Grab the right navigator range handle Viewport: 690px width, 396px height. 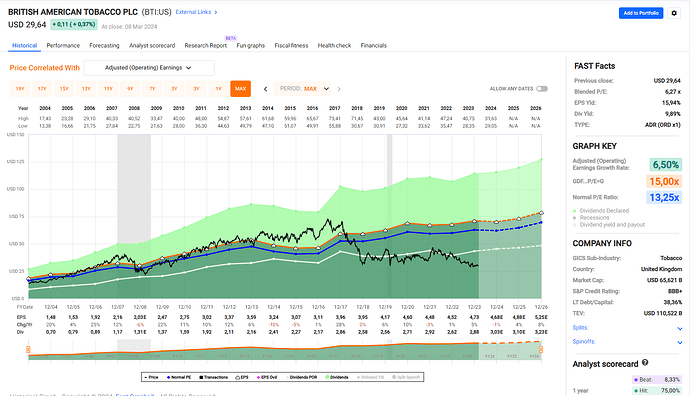[541, 349]
